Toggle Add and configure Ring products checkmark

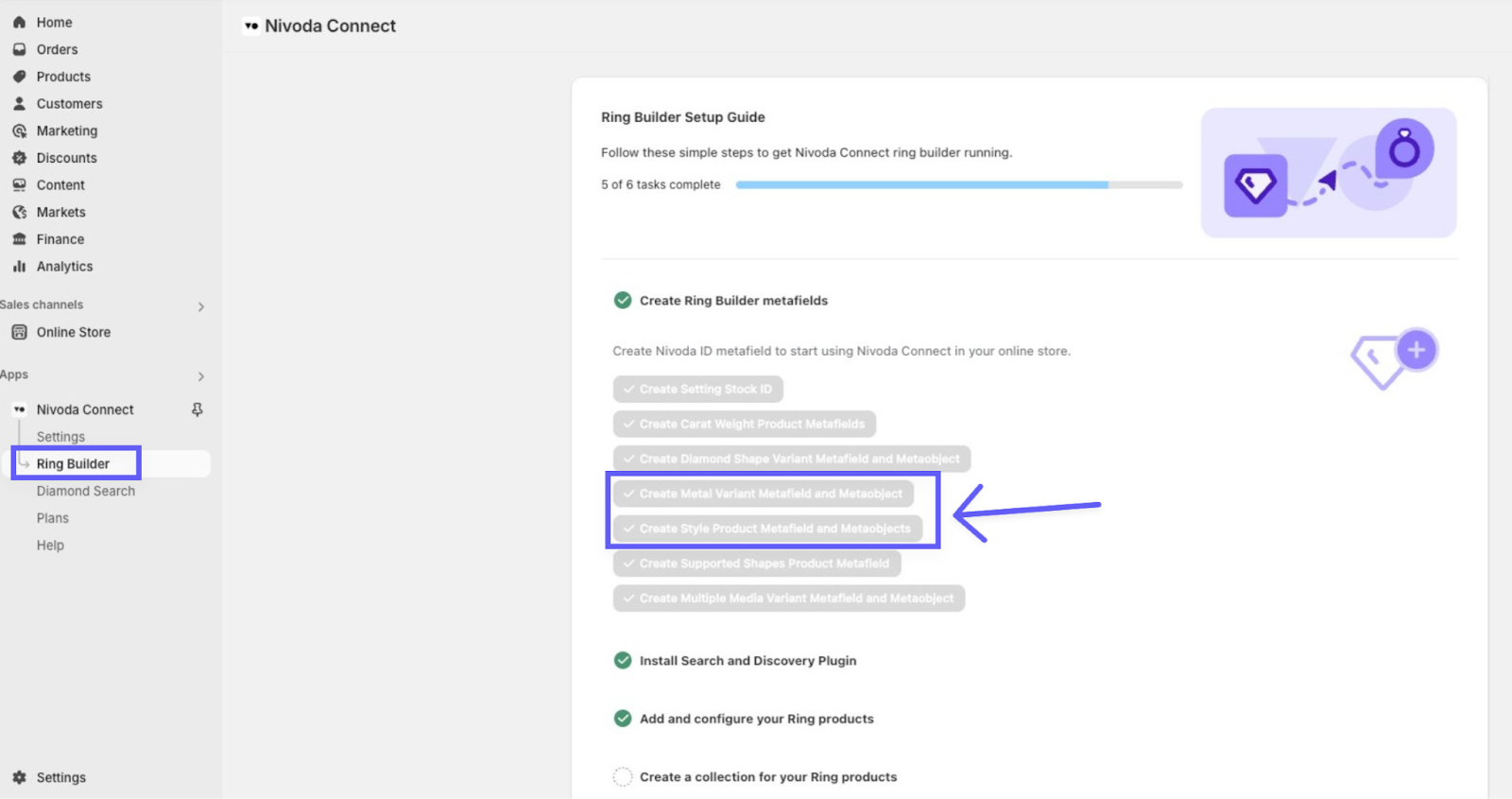623,719
